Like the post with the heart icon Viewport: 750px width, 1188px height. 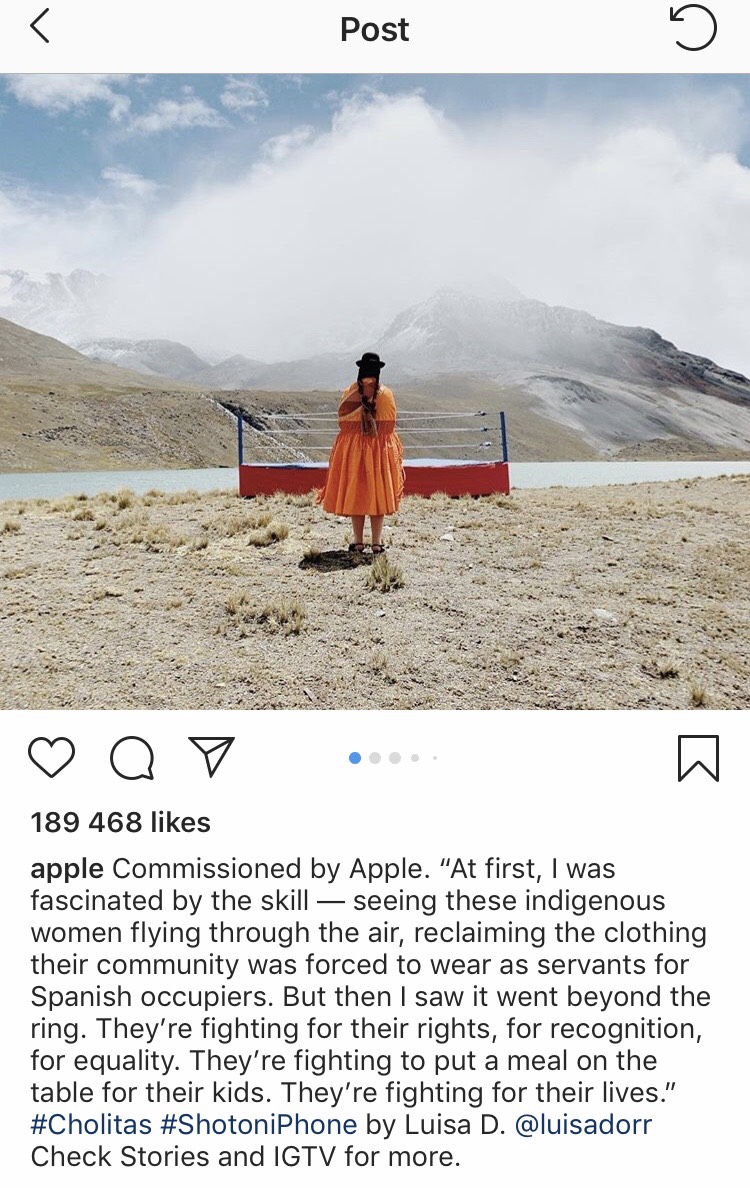[52, 757]
